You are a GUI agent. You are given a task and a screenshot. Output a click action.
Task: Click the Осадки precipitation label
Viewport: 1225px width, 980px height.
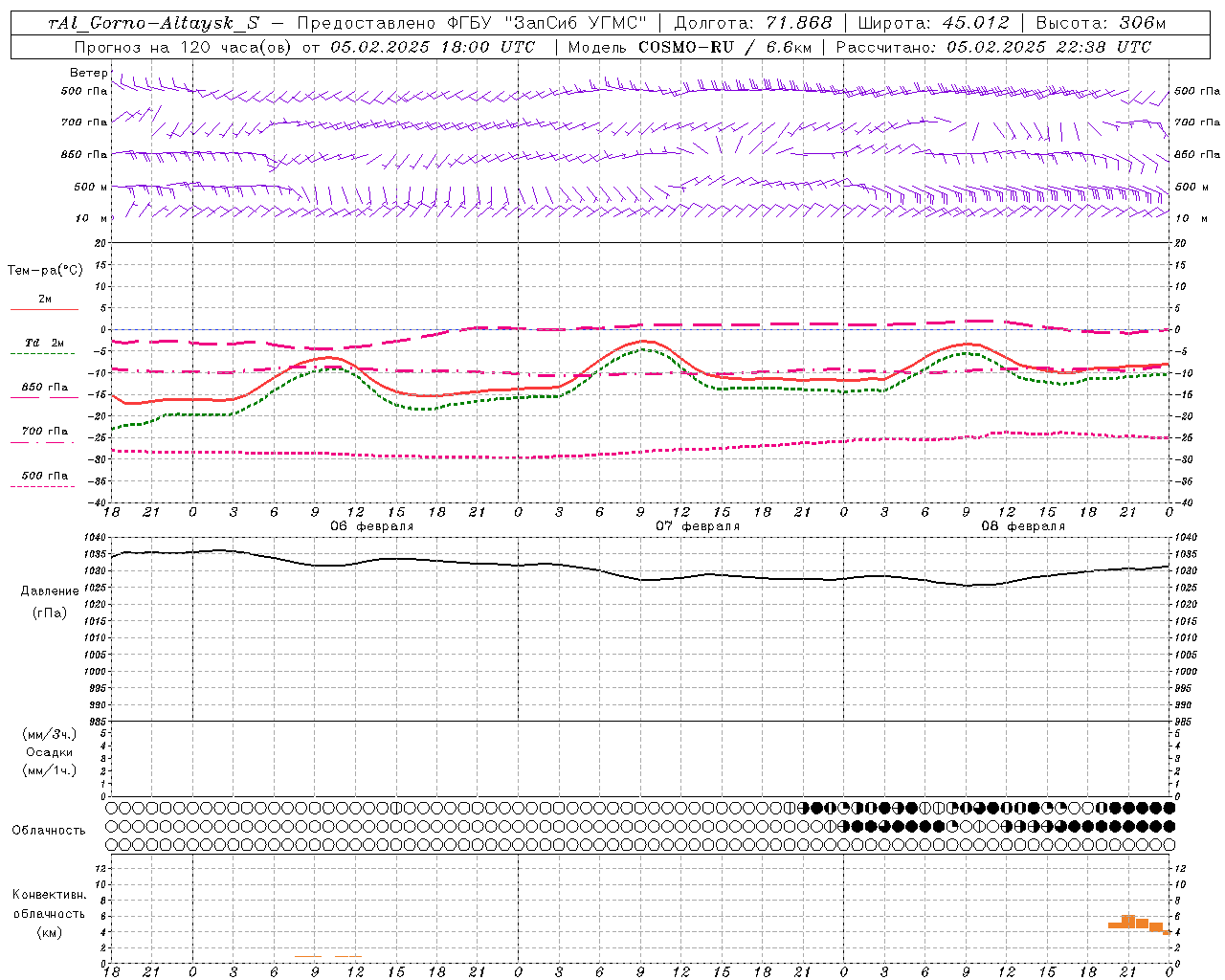49,752
